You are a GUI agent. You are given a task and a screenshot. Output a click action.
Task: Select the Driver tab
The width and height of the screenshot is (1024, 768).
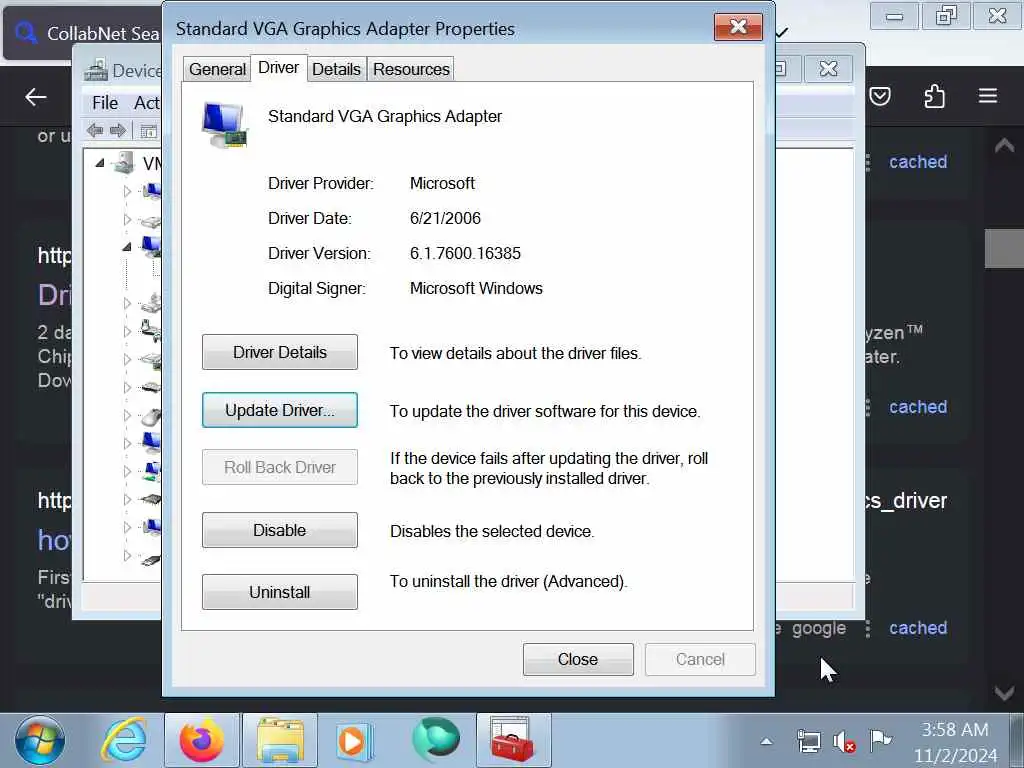278,68
